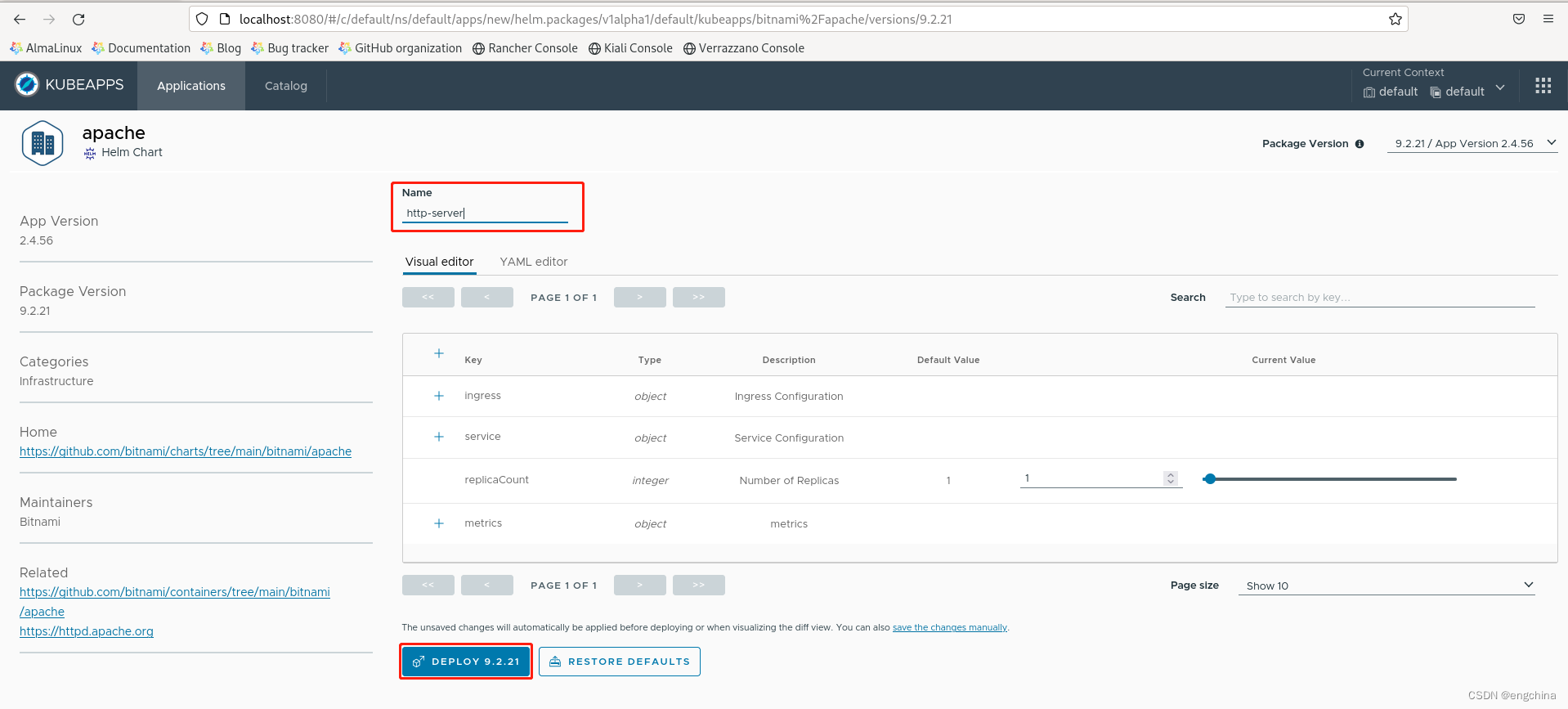Click top previous-page < button

click(487, 298)
